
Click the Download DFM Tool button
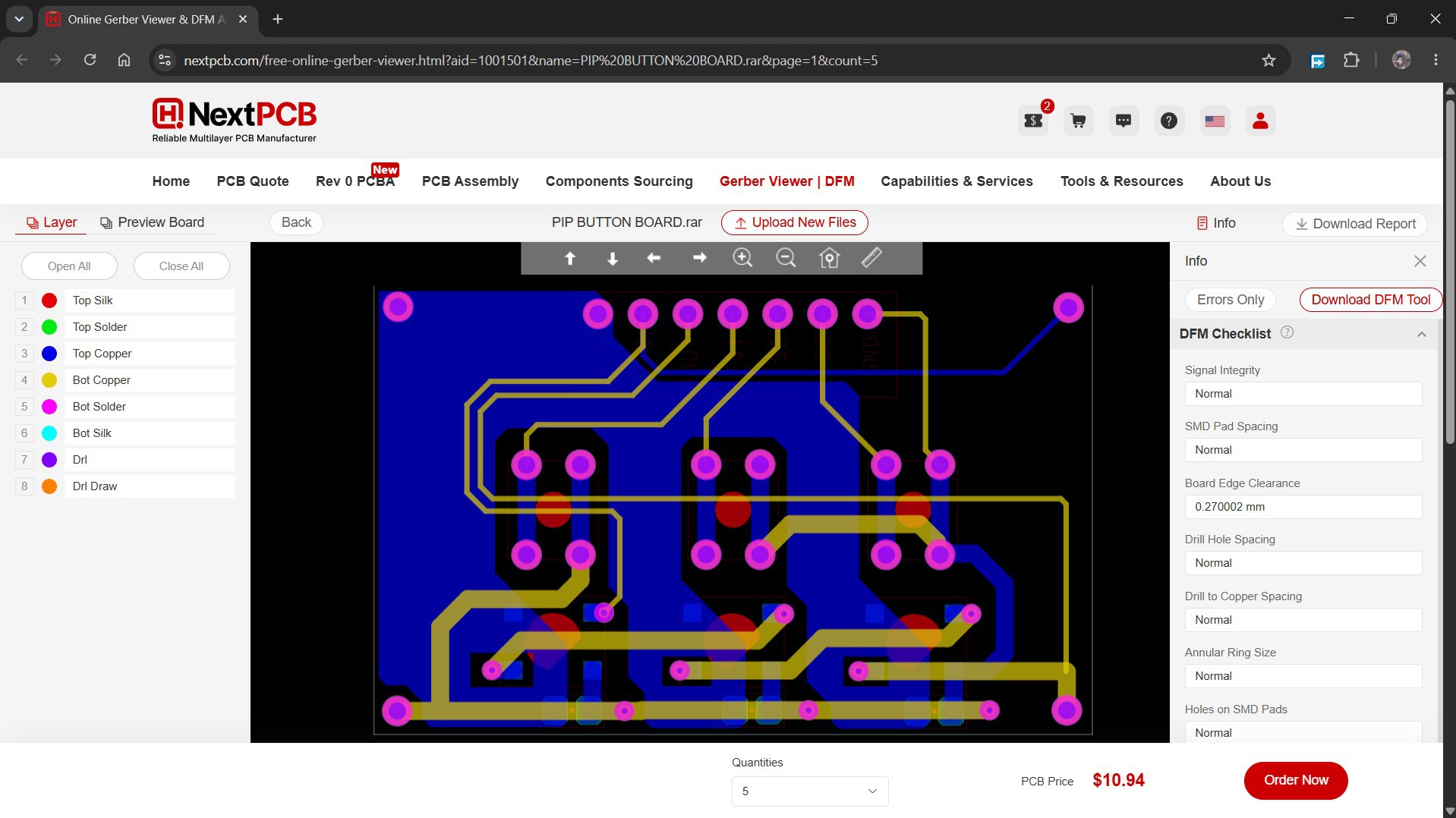point(1370,300)
